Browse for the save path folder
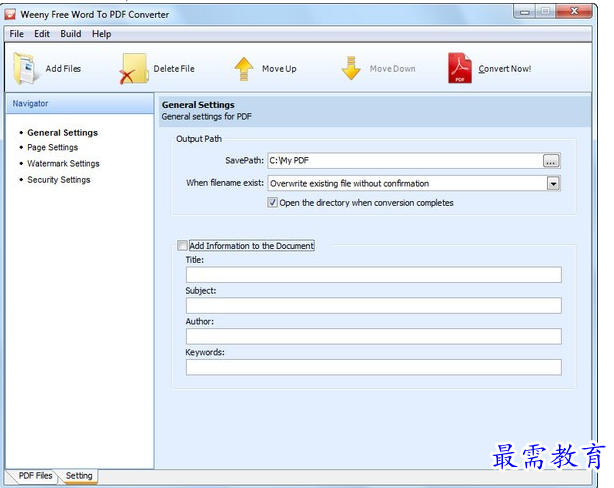Image resolution: width=614 pixels, height=488 pixels. [x=551, y=161]
